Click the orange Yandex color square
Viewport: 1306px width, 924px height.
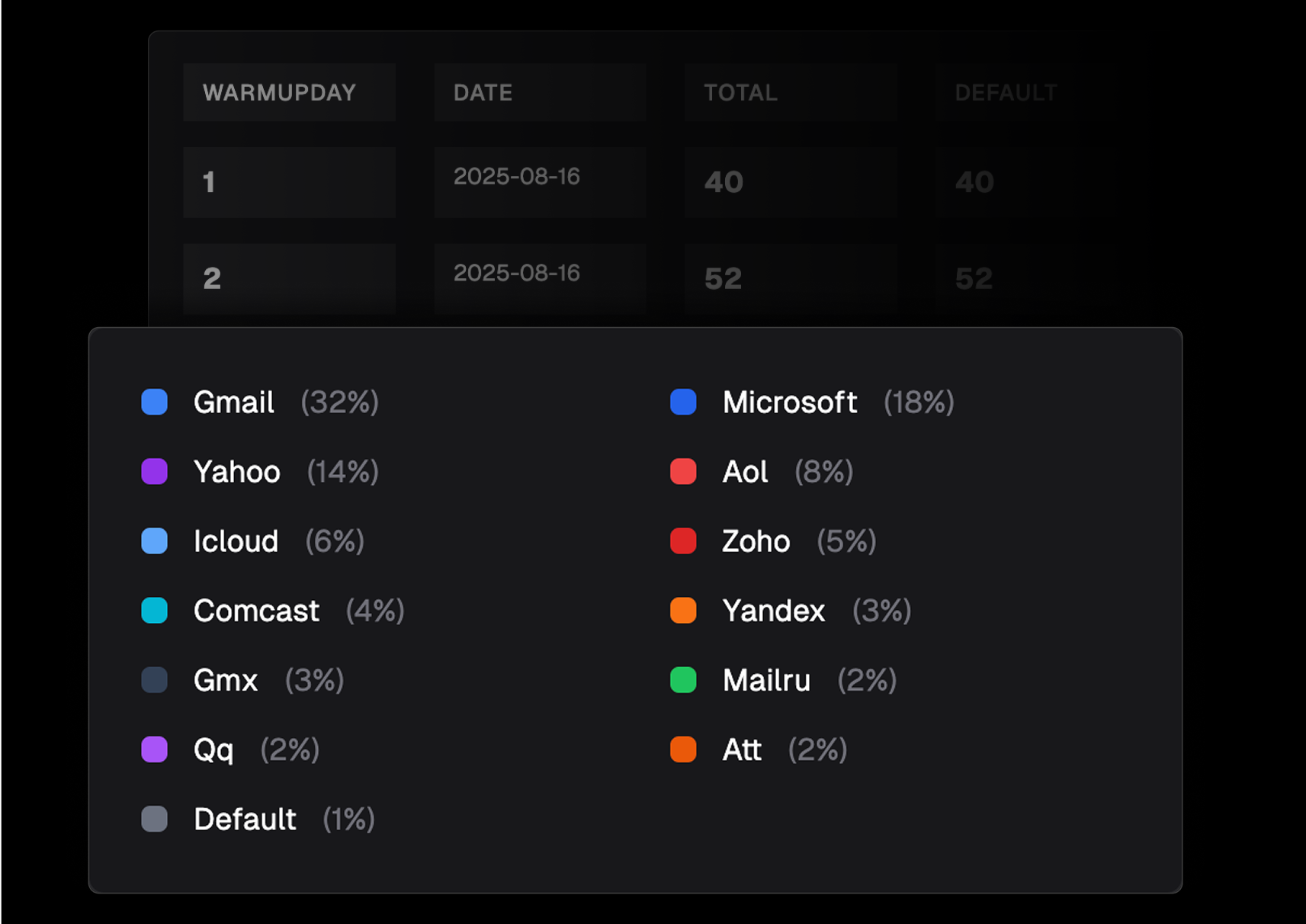(x=683, y=610)
